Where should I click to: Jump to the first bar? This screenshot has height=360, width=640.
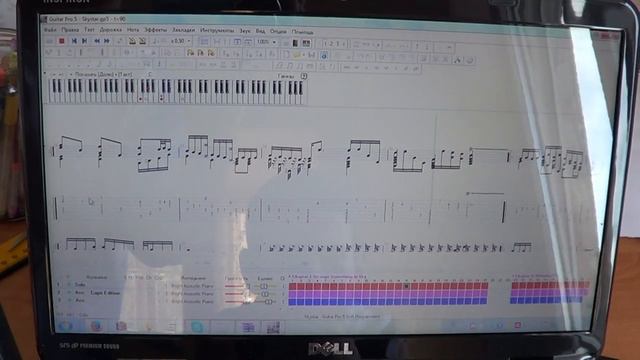pos(74,41)
